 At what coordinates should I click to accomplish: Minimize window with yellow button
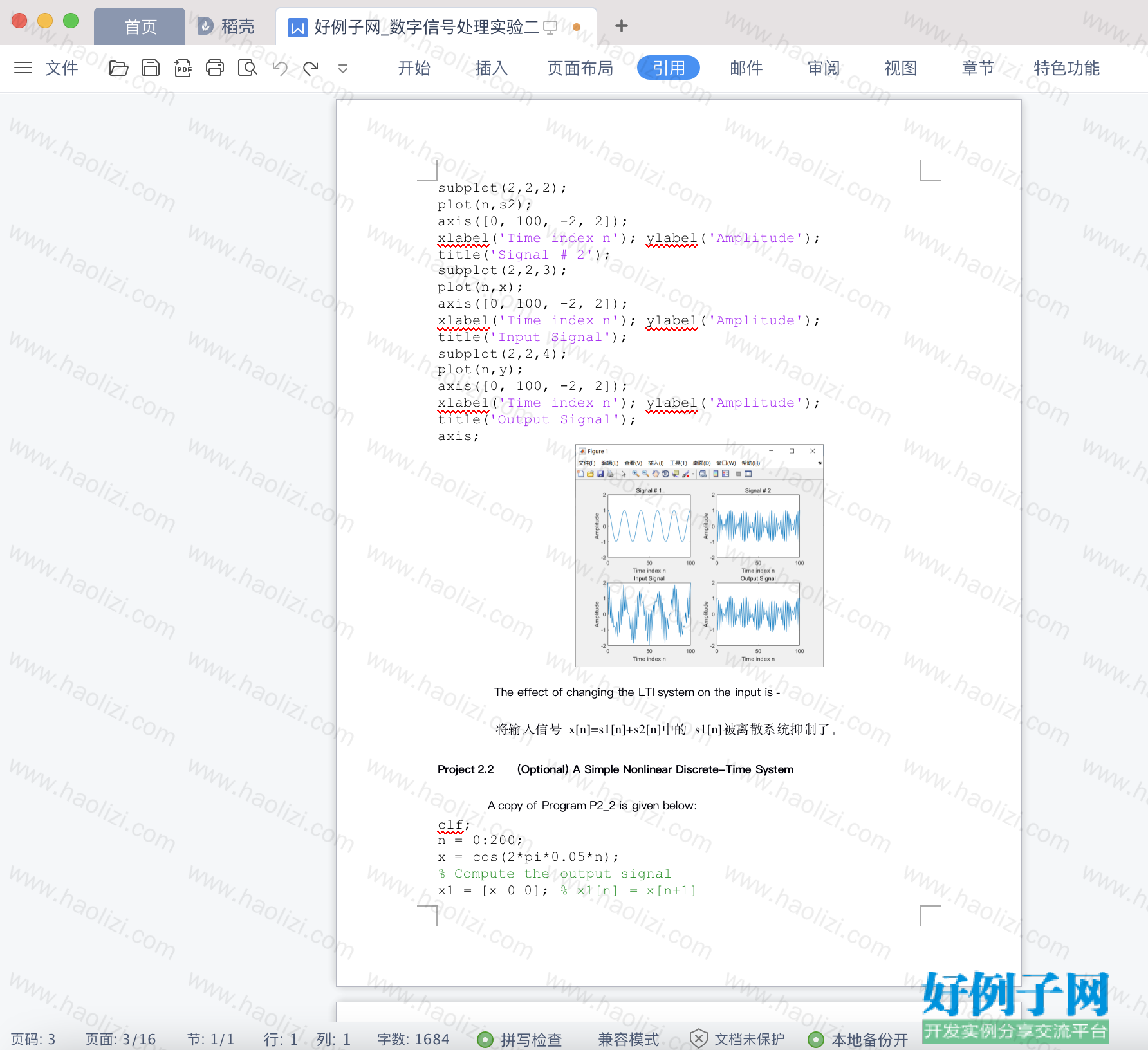pyautogui.click(x=45, y=21)
